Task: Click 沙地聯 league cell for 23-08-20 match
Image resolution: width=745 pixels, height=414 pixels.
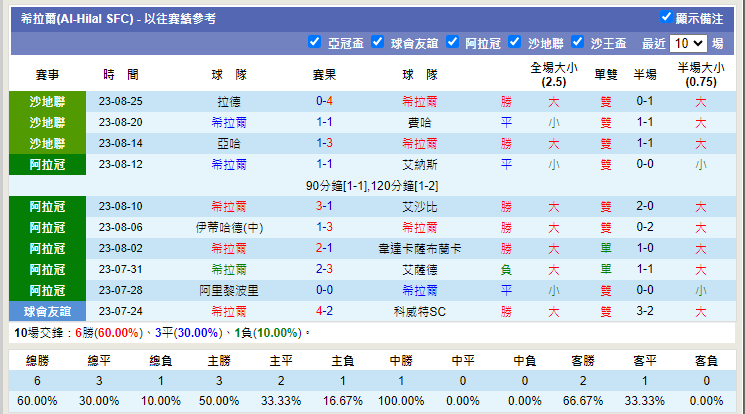Action: (x=48, y=123)
